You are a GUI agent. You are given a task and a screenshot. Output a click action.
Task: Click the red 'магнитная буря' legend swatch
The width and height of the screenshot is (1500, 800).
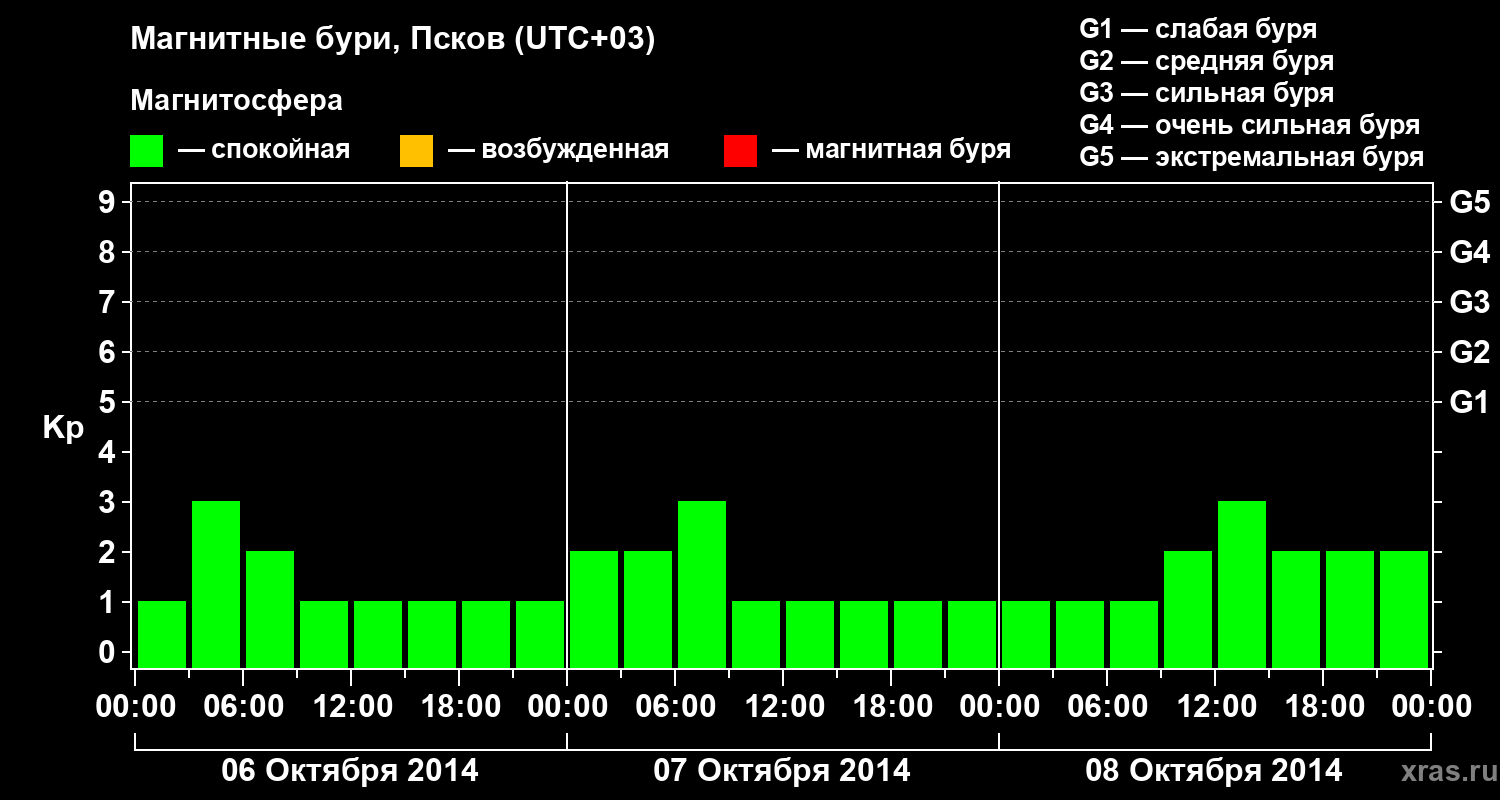740,151
